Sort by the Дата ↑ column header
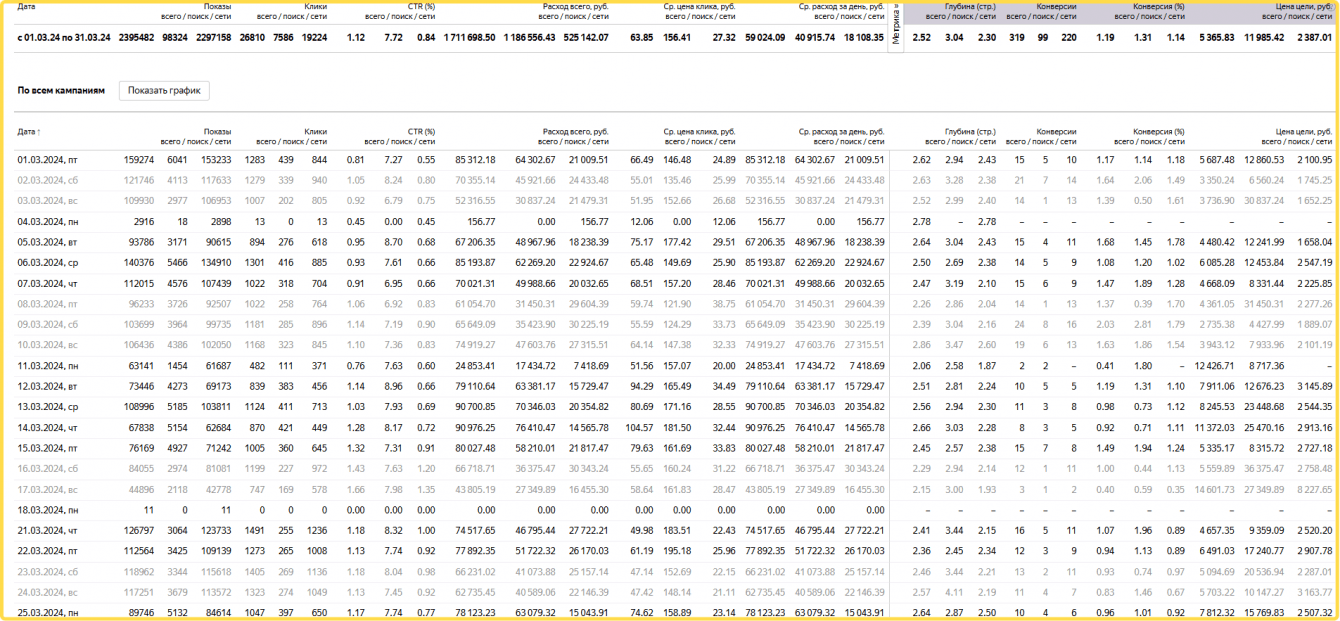The image size is (1340, 621). tap(29, 132)
